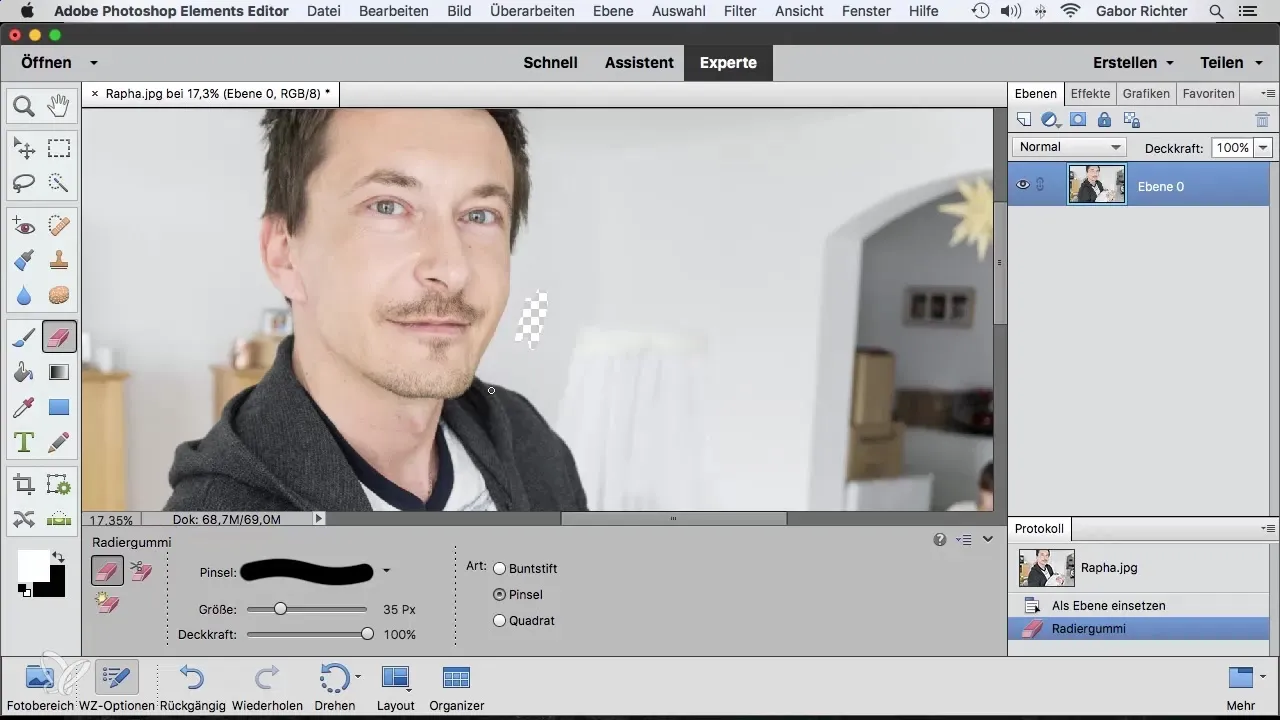Image resolution: width=1280 pixels, height=720 pixels.
Task: Click the Wiederholen redo button
Action: click(267, 686)
